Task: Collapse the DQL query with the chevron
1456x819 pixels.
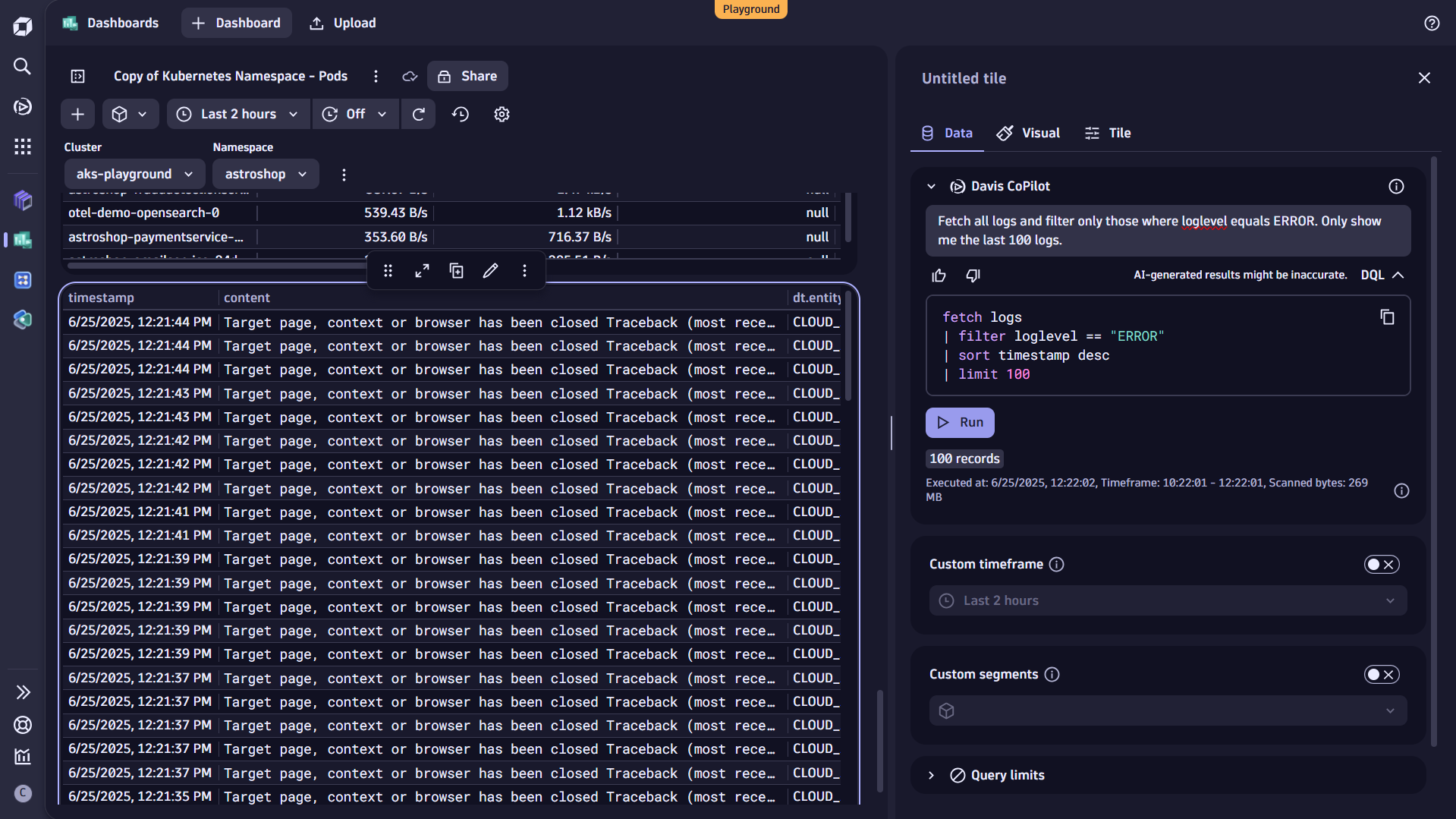Action: (1398, 275)
